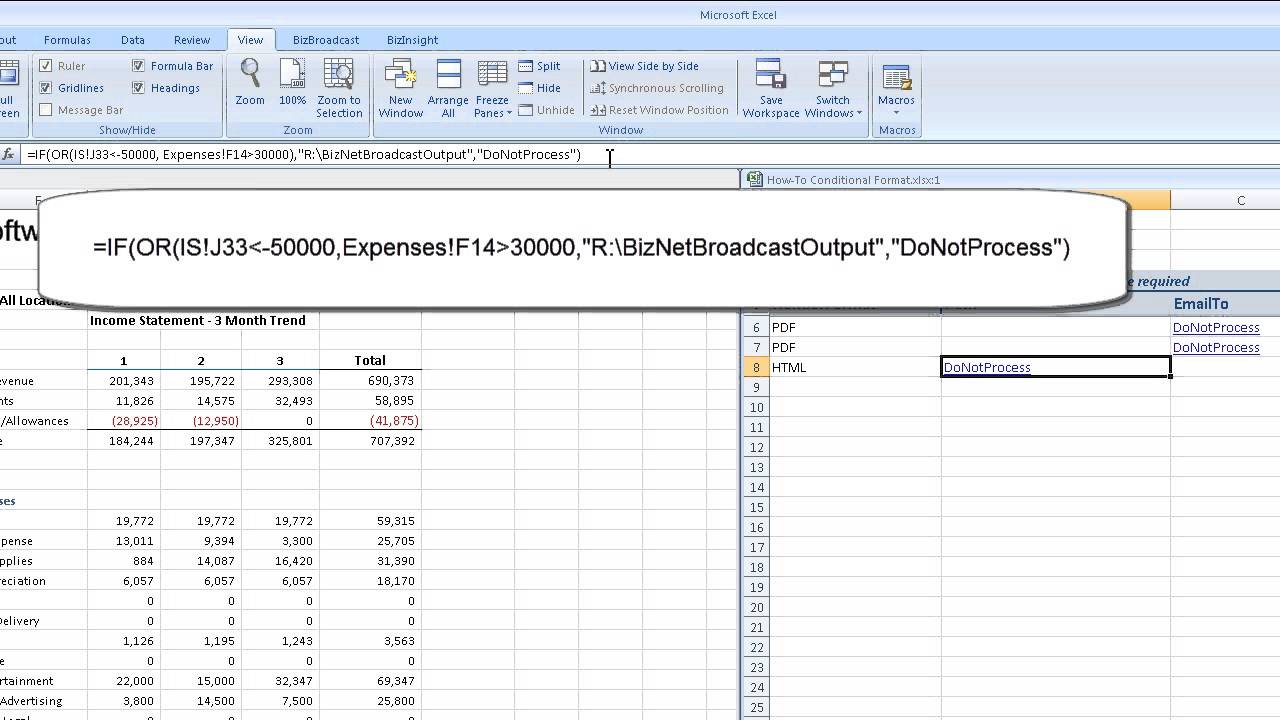Open the Switch Windows dropdown
The height and width of the screenshot is (720, 1280).
tap(832, 88)
